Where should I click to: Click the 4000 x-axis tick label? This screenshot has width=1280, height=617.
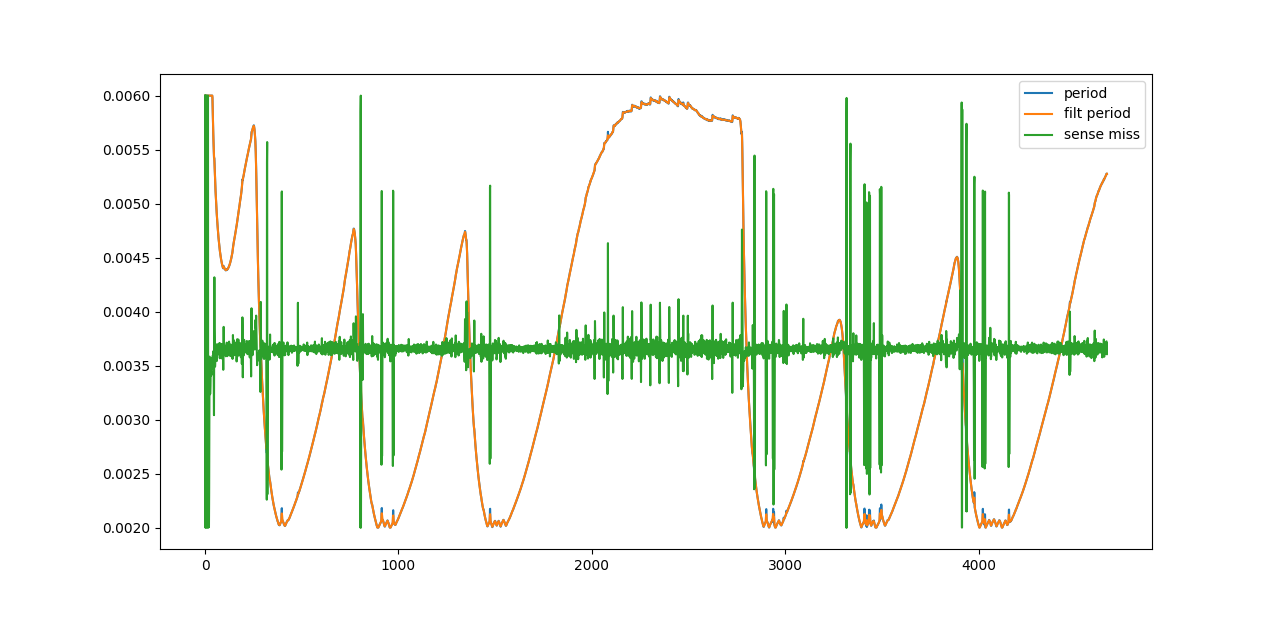point(978,565)
